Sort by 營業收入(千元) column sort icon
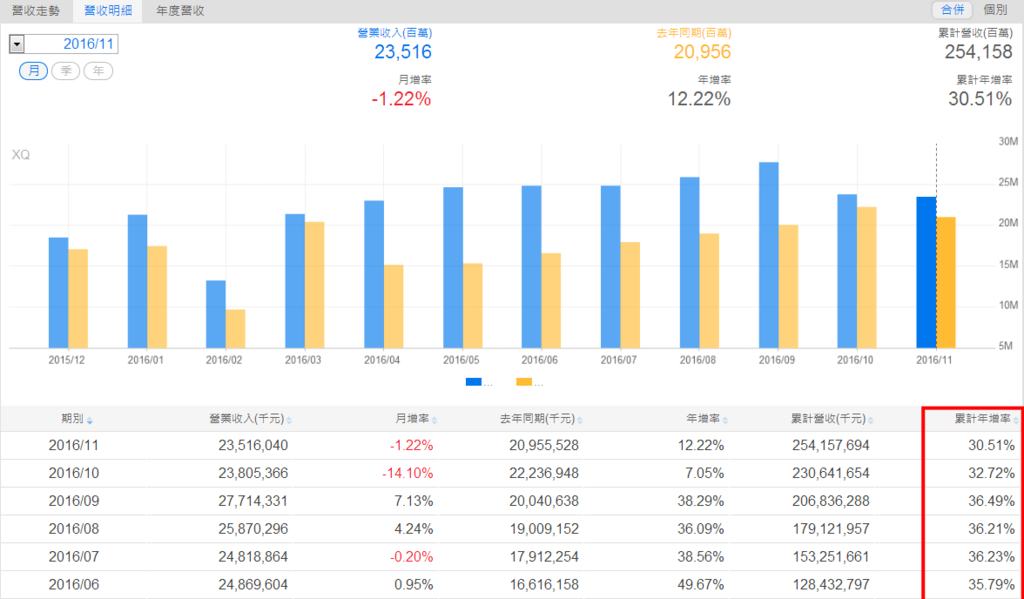 [x=289, y=420]
